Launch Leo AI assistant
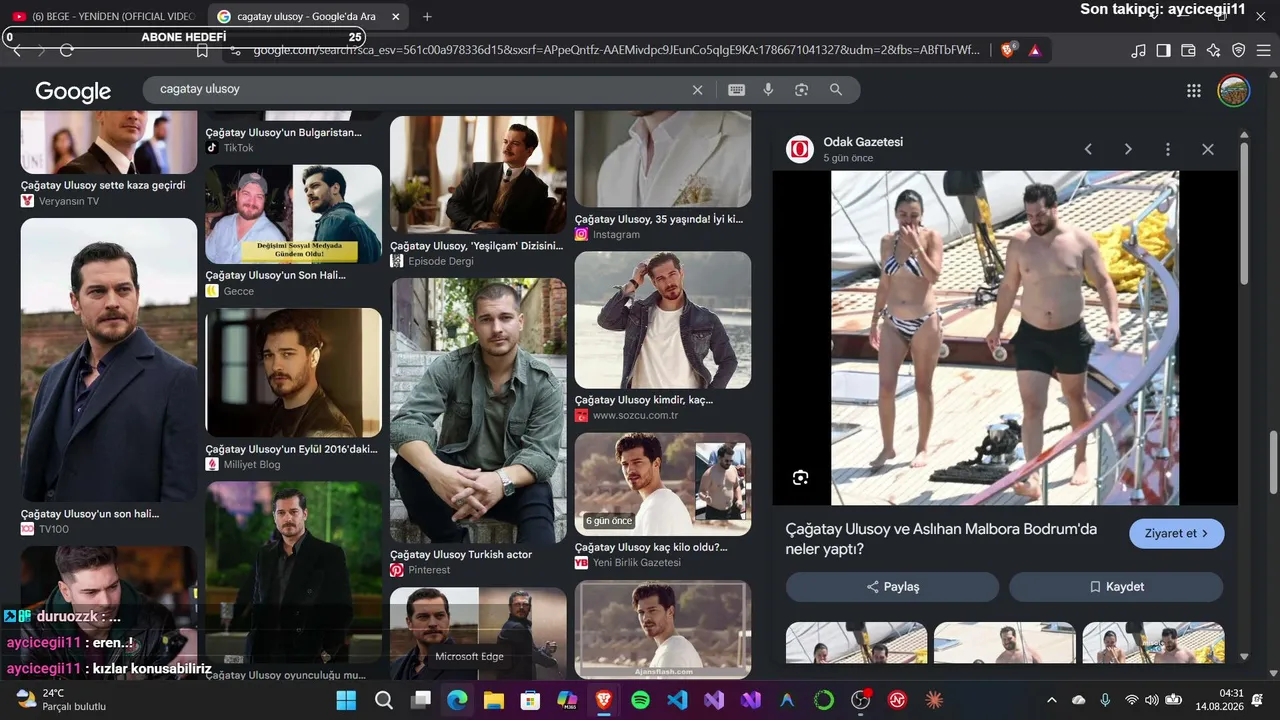Image resolution: width=1280 pixels, height=720 pixels. point(1213,50)
